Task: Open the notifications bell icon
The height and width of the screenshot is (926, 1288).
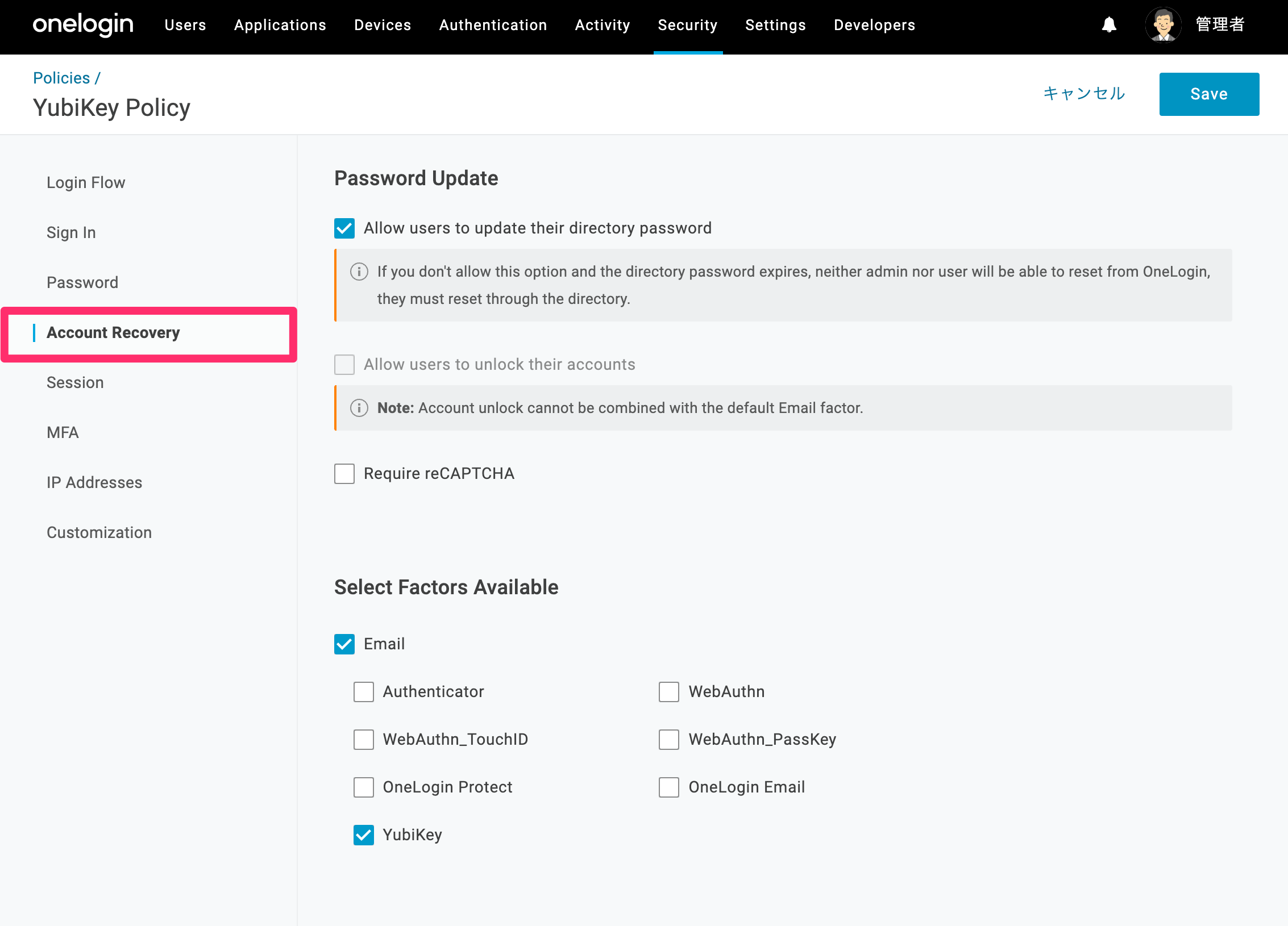Action: point(1109,25)
